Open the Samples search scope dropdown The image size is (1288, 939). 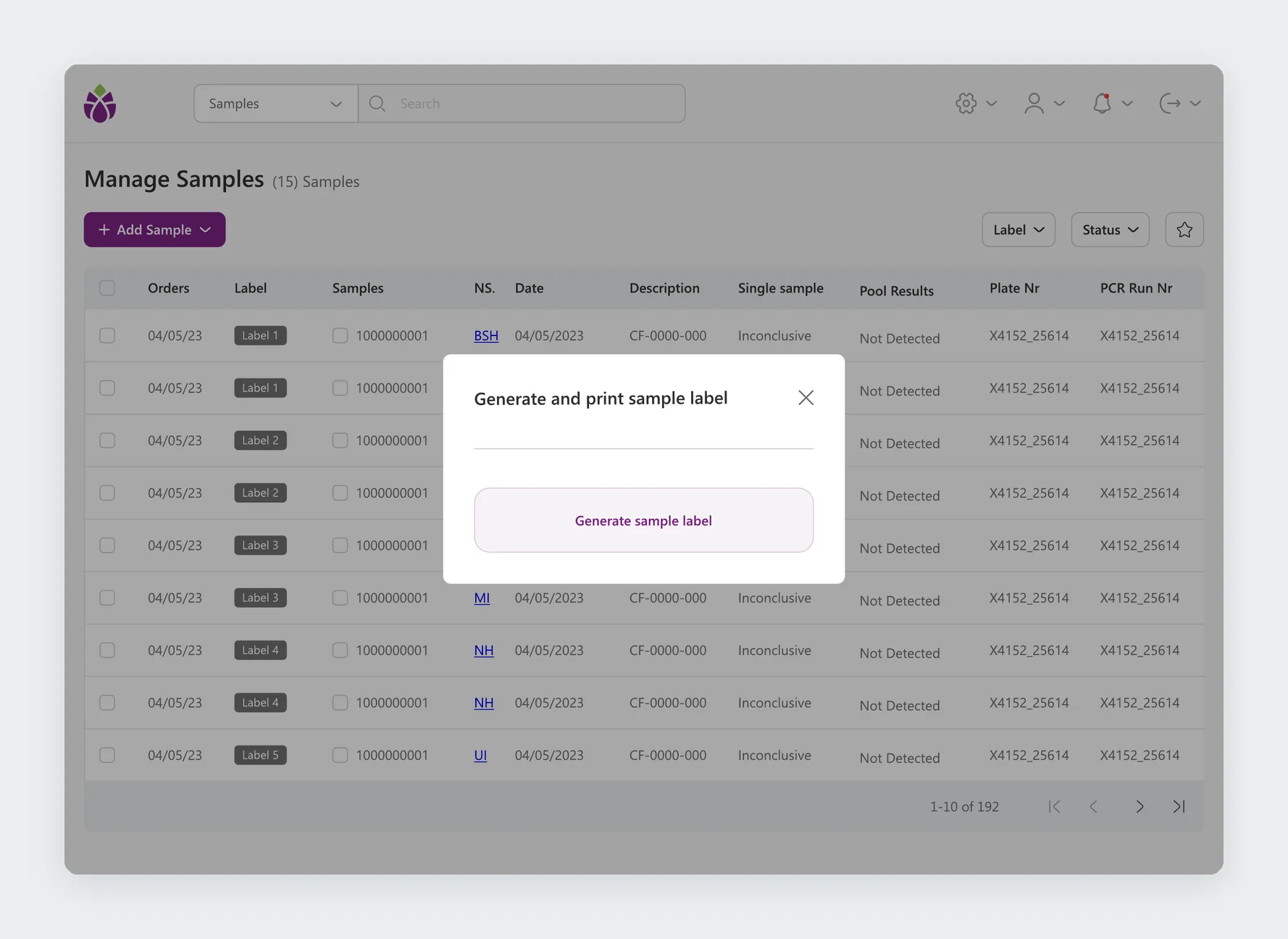[275, 104]
